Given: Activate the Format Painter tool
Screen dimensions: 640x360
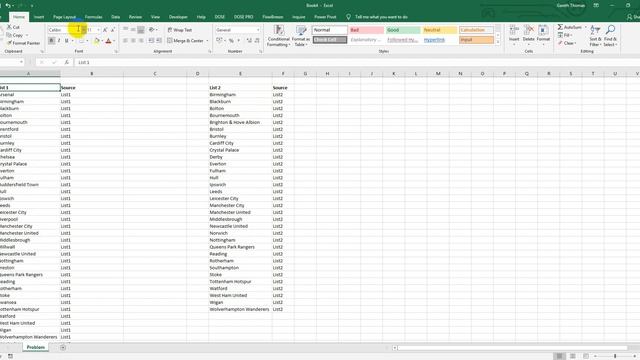Looking at the screenshot, I should [x=23, y=43].
